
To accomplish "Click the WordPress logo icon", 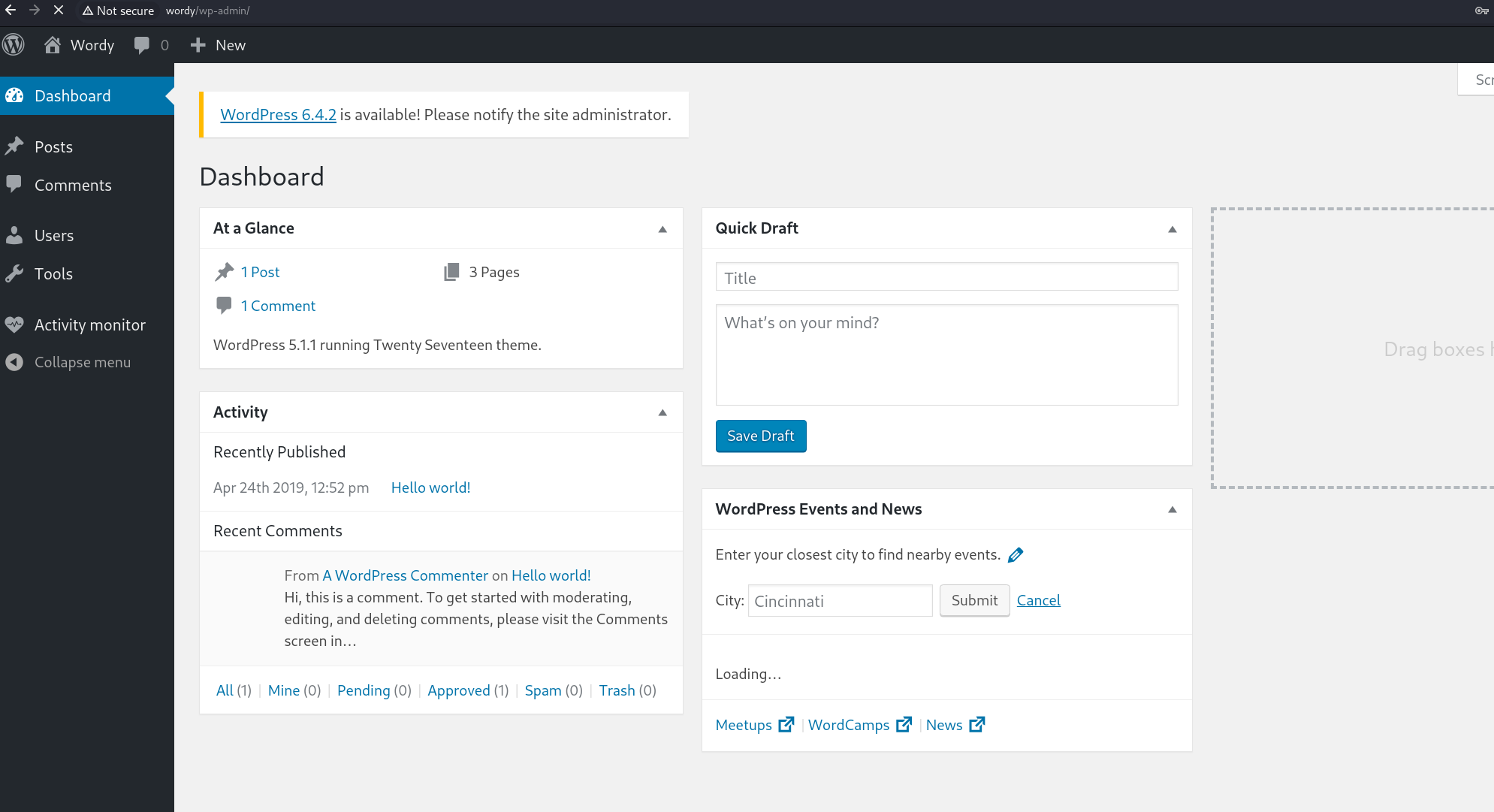I will click(x=14, y=45).
